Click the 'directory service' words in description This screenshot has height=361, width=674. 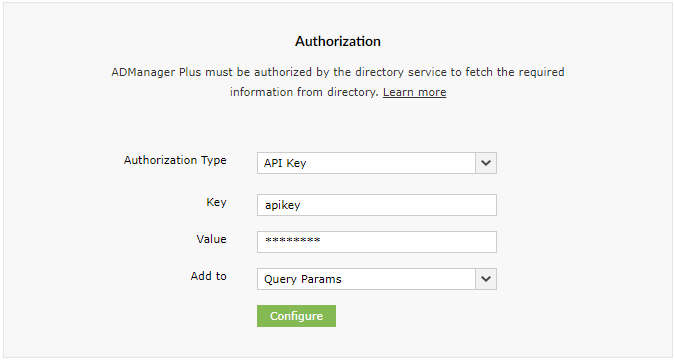coord(390,72)
